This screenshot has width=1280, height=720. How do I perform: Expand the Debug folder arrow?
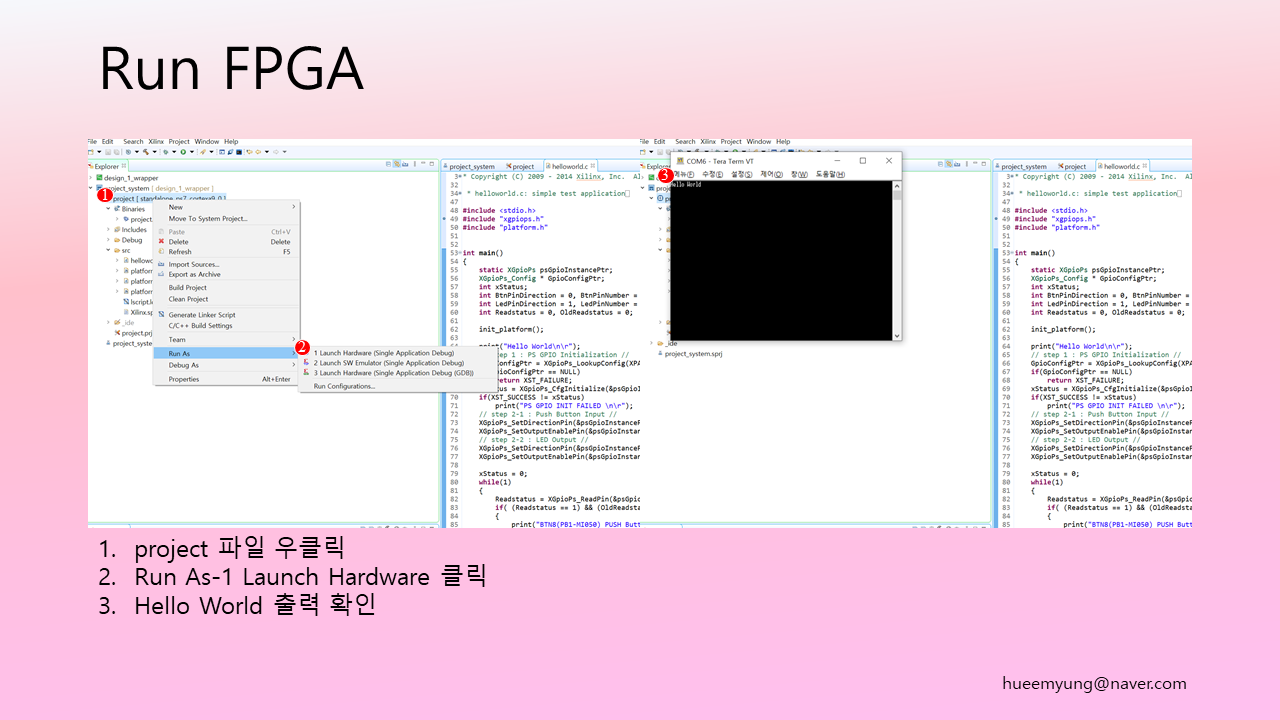point(108,240)
